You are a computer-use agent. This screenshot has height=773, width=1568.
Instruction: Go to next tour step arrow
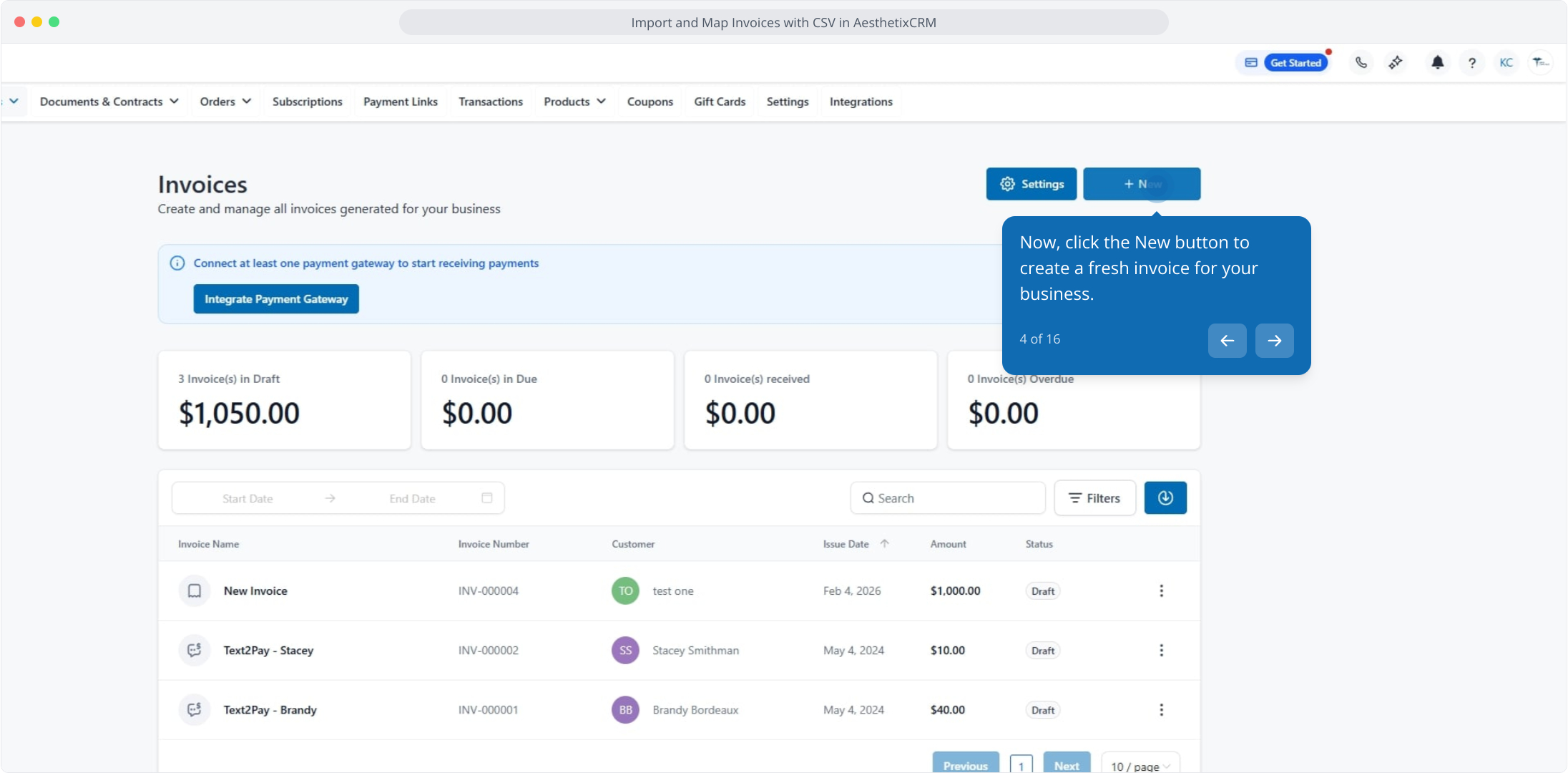[1274, 341]
